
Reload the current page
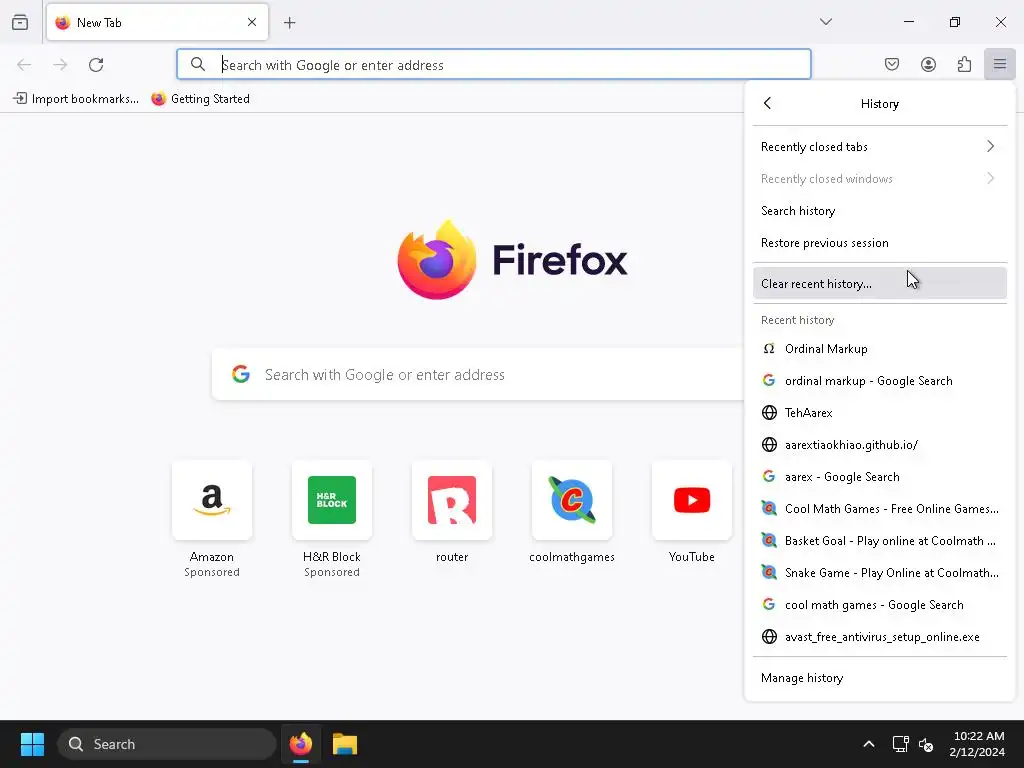coord(96,65)
